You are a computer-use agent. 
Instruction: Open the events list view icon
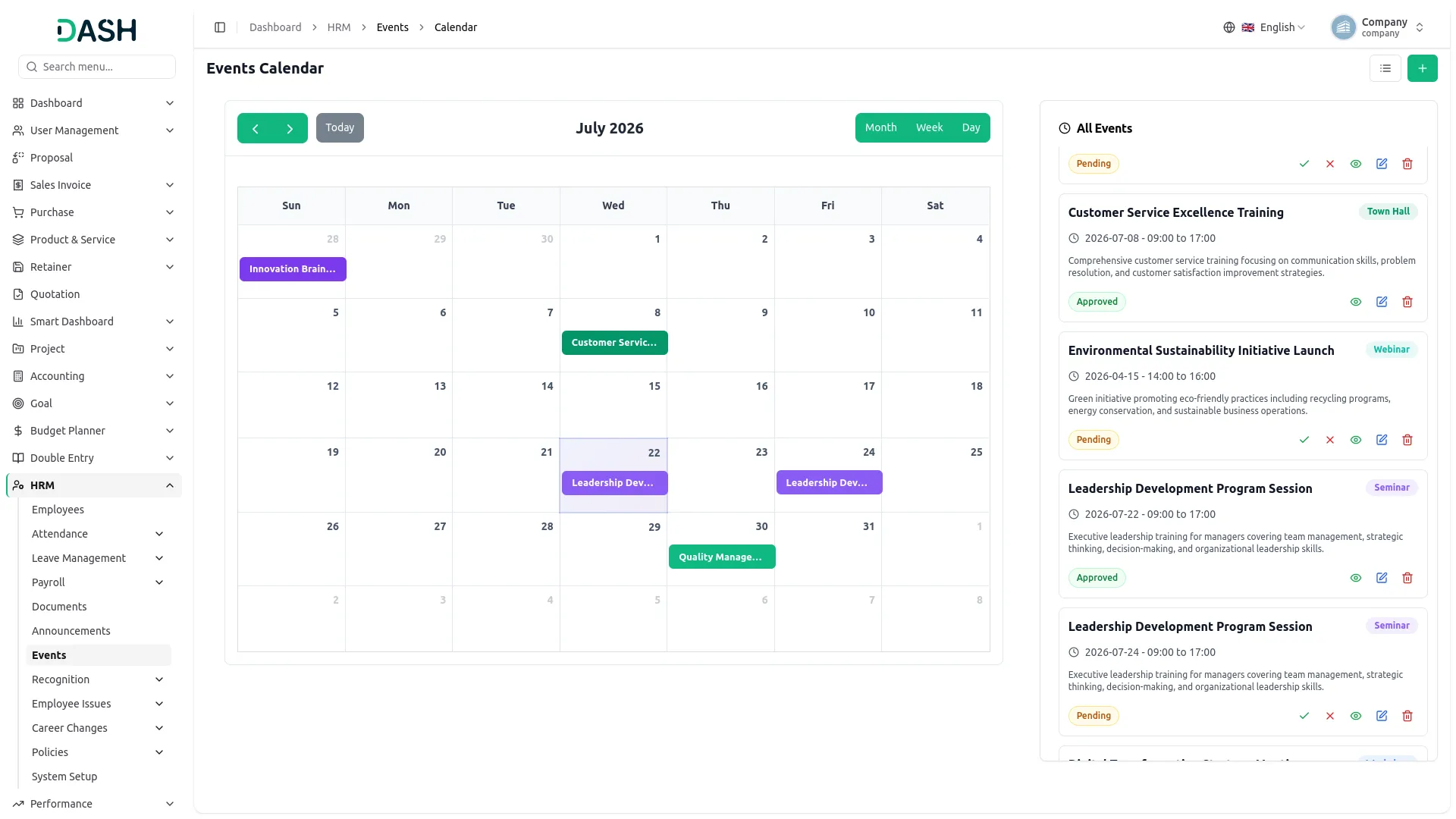[x=1385, y=68]
